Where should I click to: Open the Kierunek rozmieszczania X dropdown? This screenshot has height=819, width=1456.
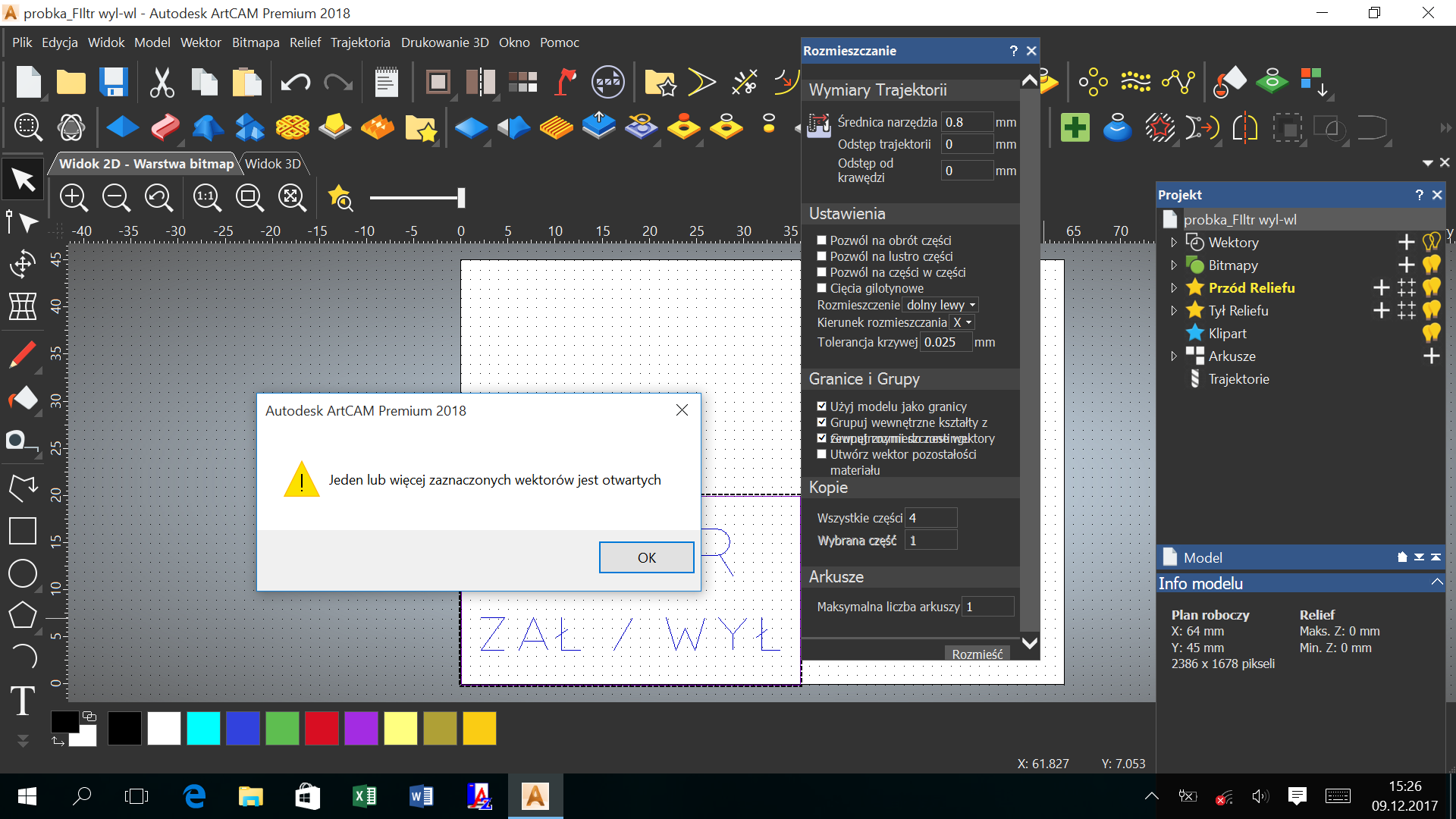pyautogui.click(x=962, y=322)
